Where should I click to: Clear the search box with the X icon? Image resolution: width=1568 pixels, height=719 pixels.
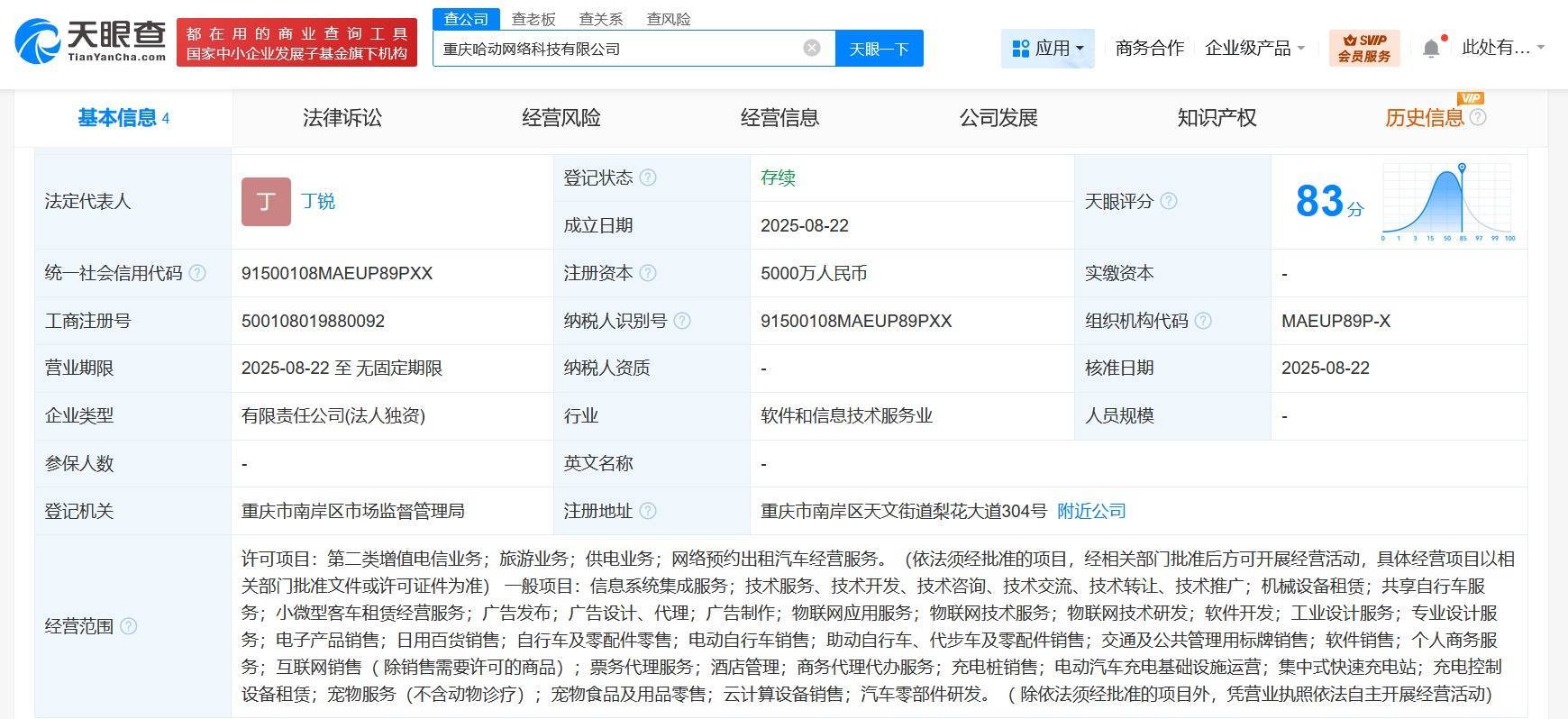click(x=812, y=48)
